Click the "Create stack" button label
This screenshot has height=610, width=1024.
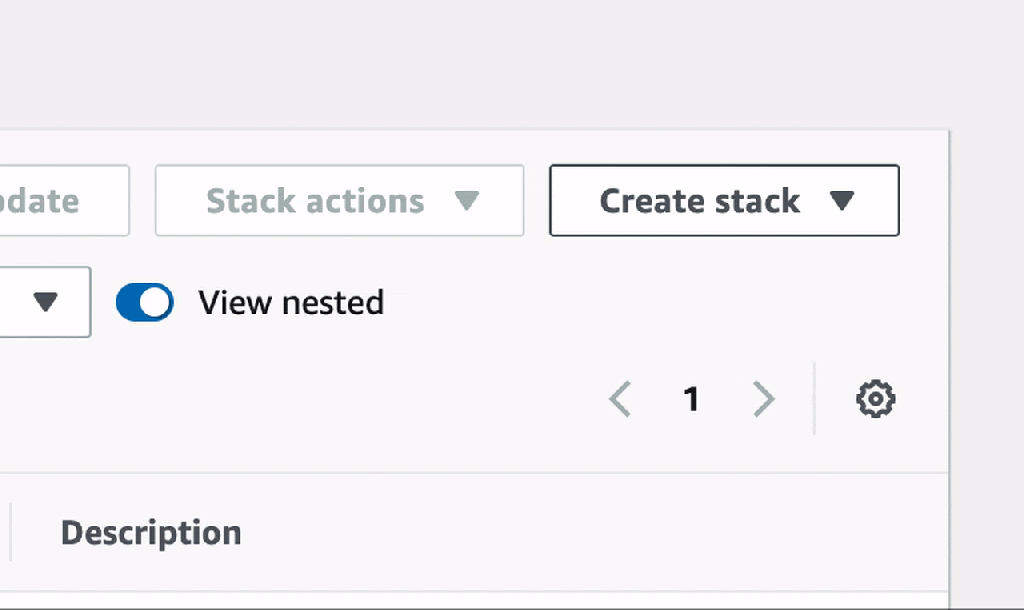pyautogui.click(x=699, y=201)
